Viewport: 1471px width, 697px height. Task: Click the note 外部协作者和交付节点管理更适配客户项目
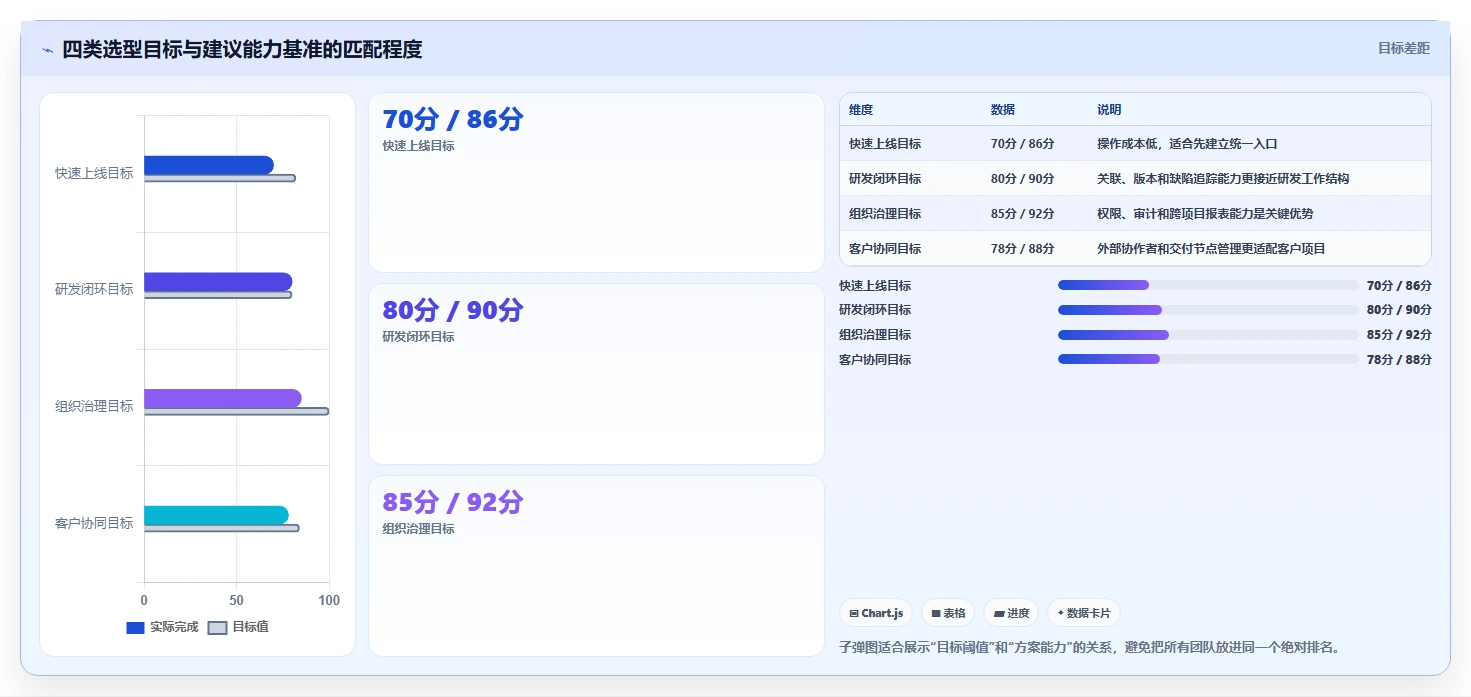1211,249
